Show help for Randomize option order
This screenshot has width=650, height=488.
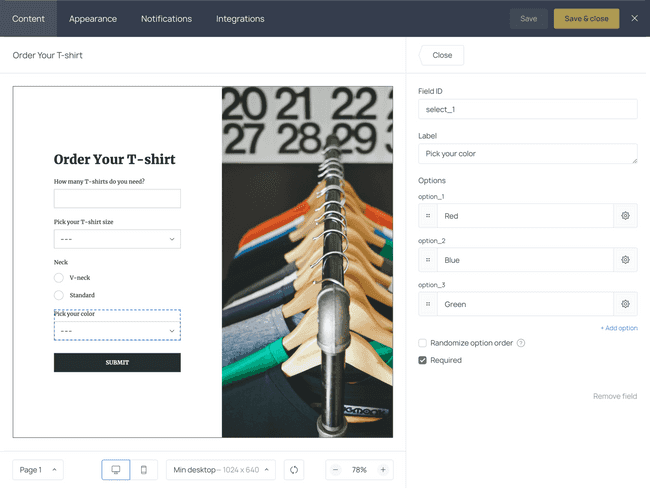(521, 343)
